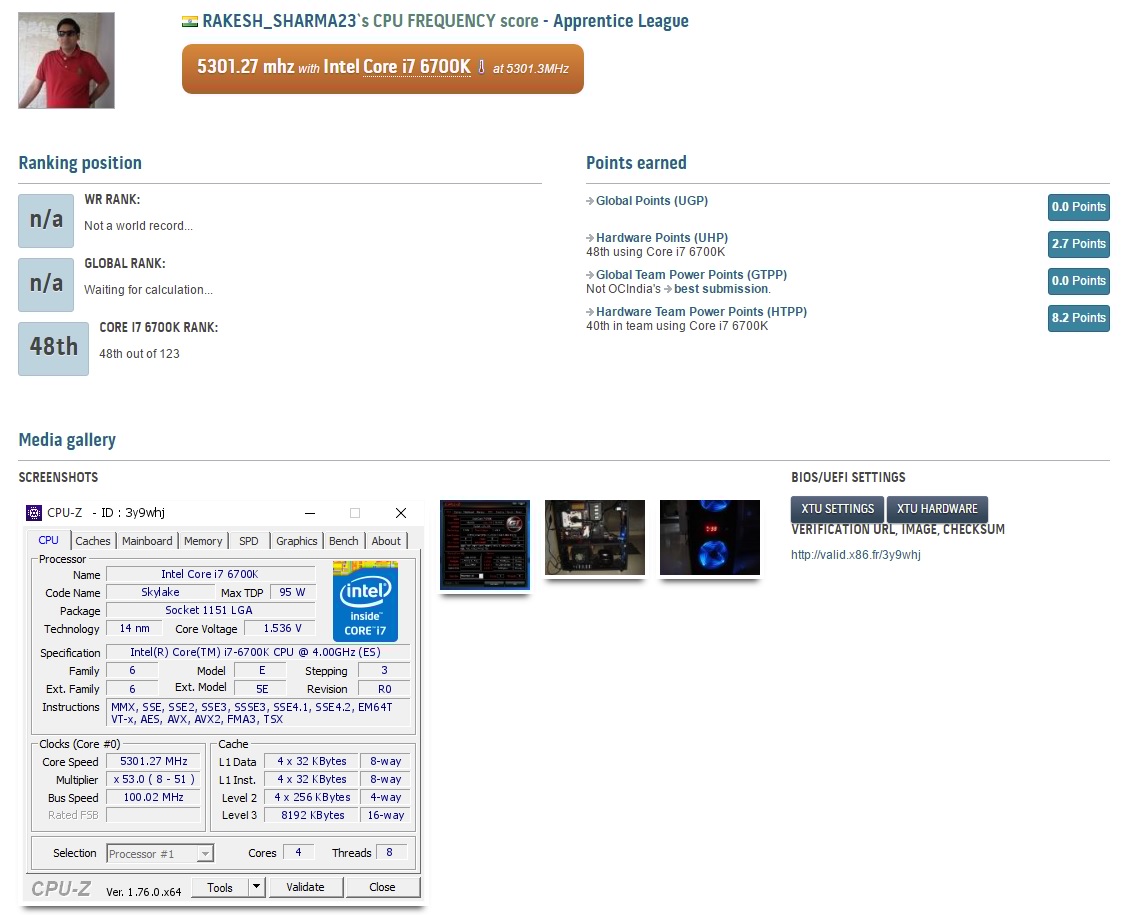Click the 8.2 Points team hardware badge
Viewport: 1129px width, 915px height.
tap(1079, 318)
